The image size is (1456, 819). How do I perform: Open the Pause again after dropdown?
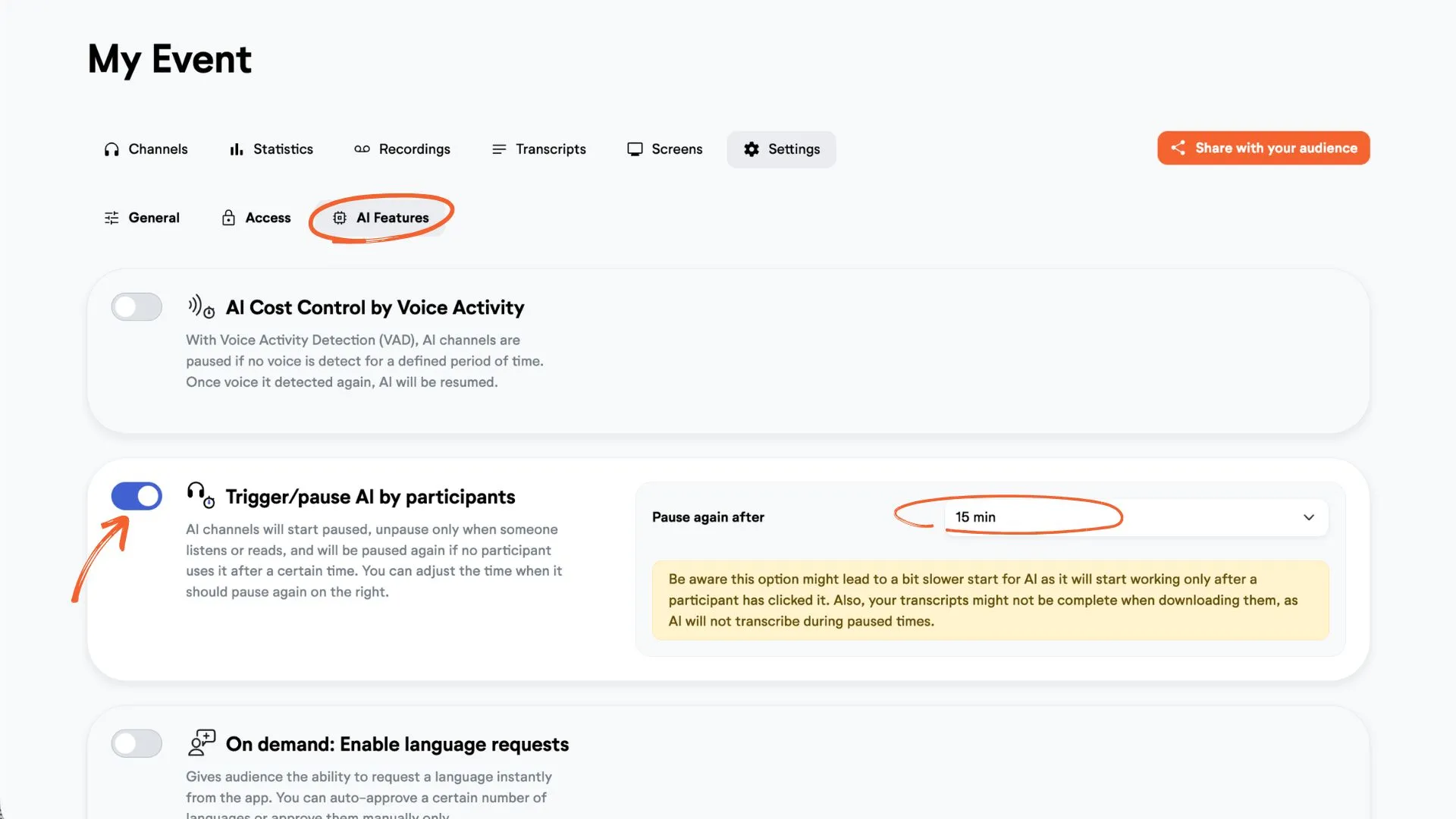(x=1136, y=517)
